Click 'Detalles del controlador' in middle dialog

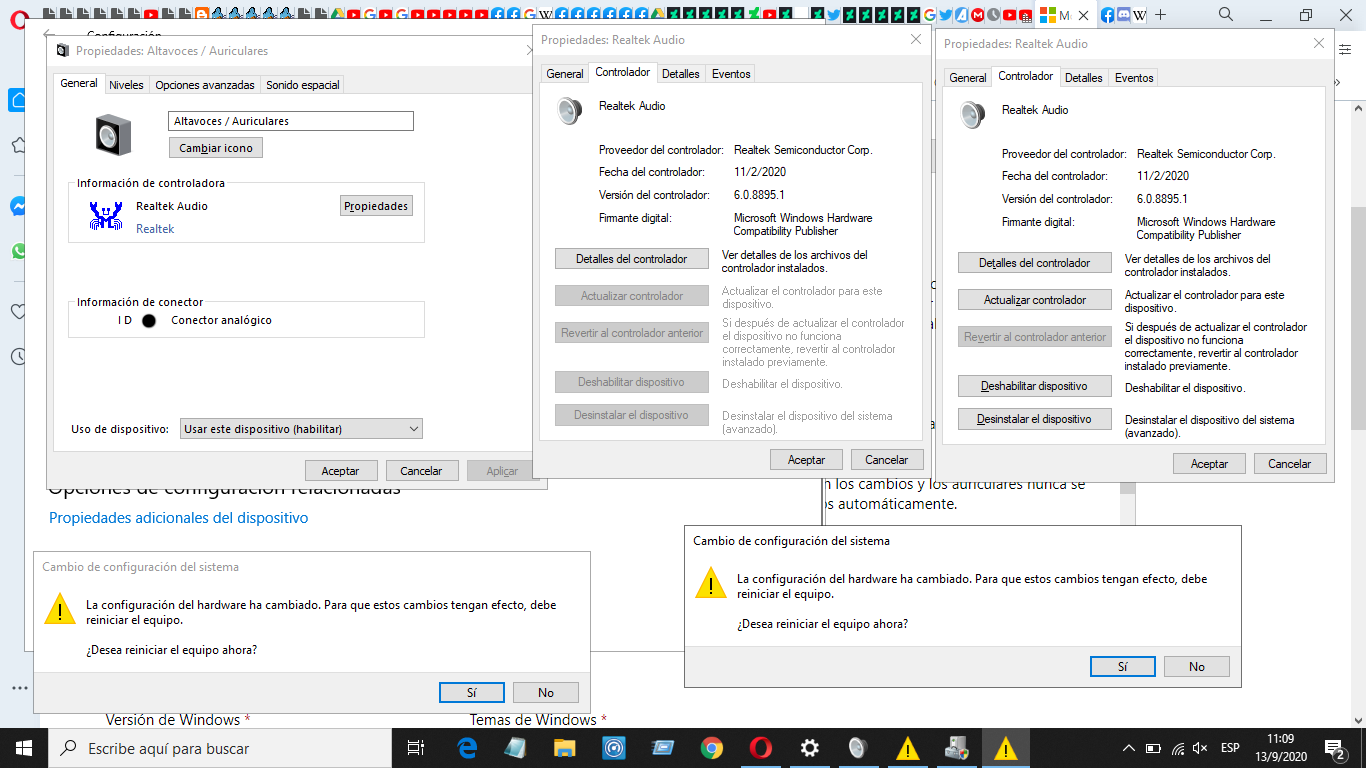[x=632, y=259]
